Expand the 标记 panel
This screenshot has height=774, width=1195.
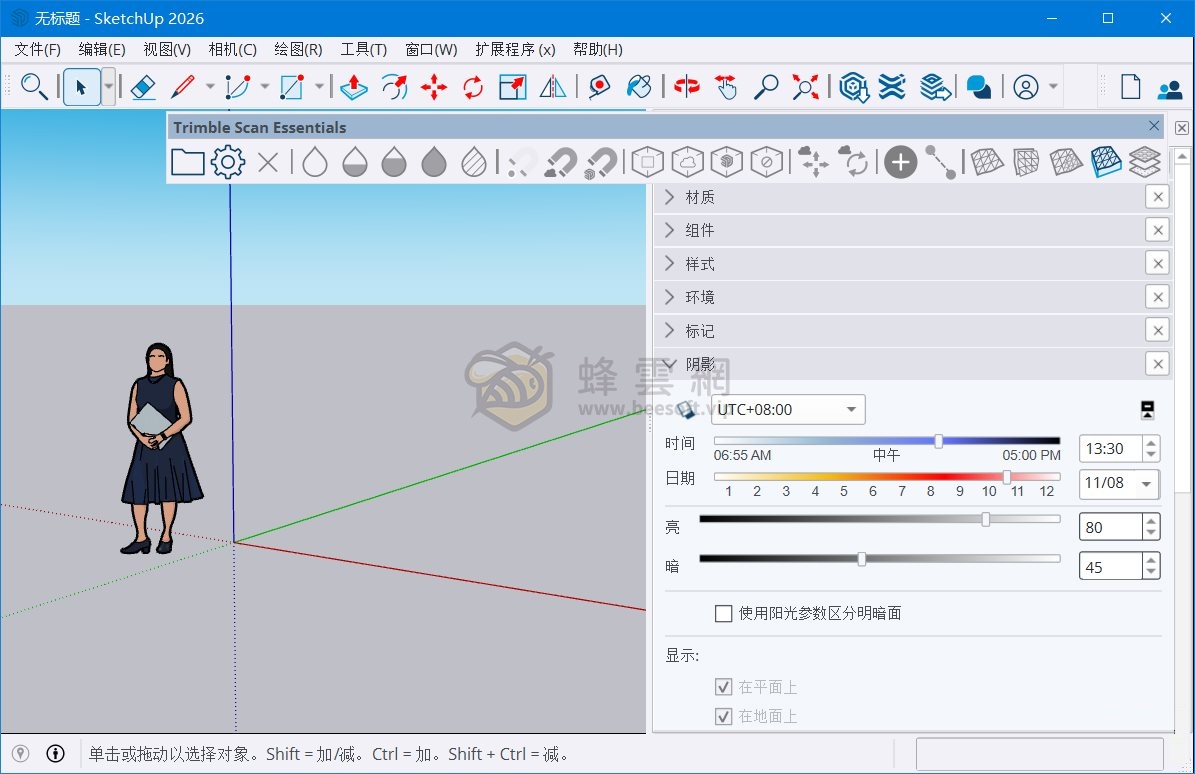669,331
